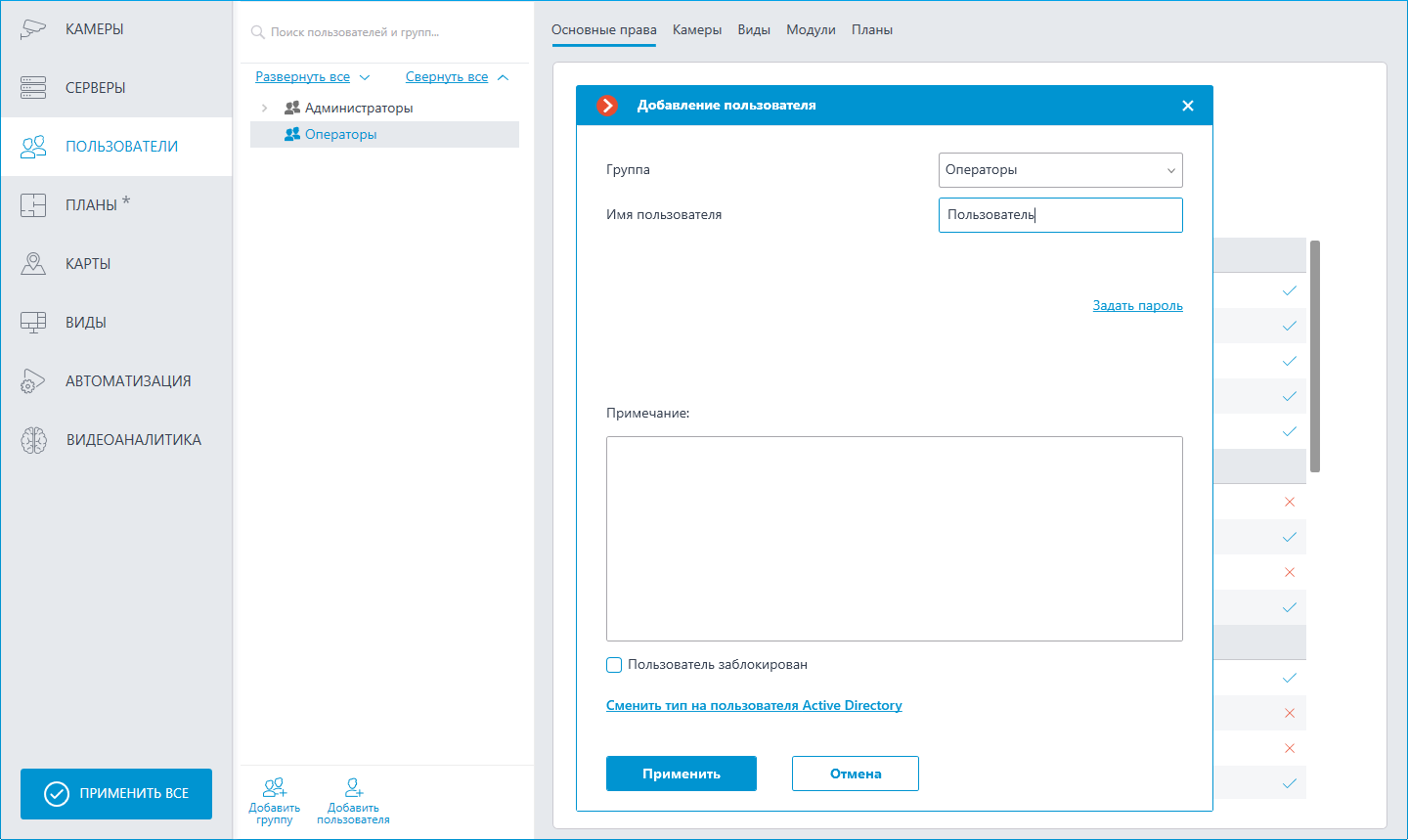This screenshot has height=840, width=1408.
Task: Click the user and group search field
Action: [x=385, y=32]
